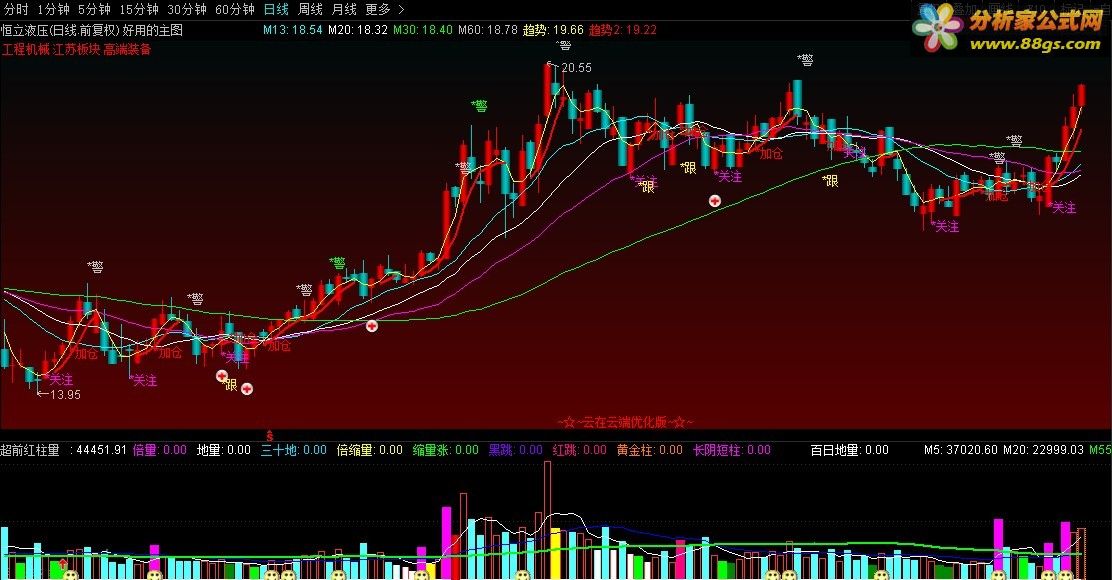This screenshot has width=1112, height=580.
Task: Select the M30: 18.40 moving average label
Action: [423, 30]
